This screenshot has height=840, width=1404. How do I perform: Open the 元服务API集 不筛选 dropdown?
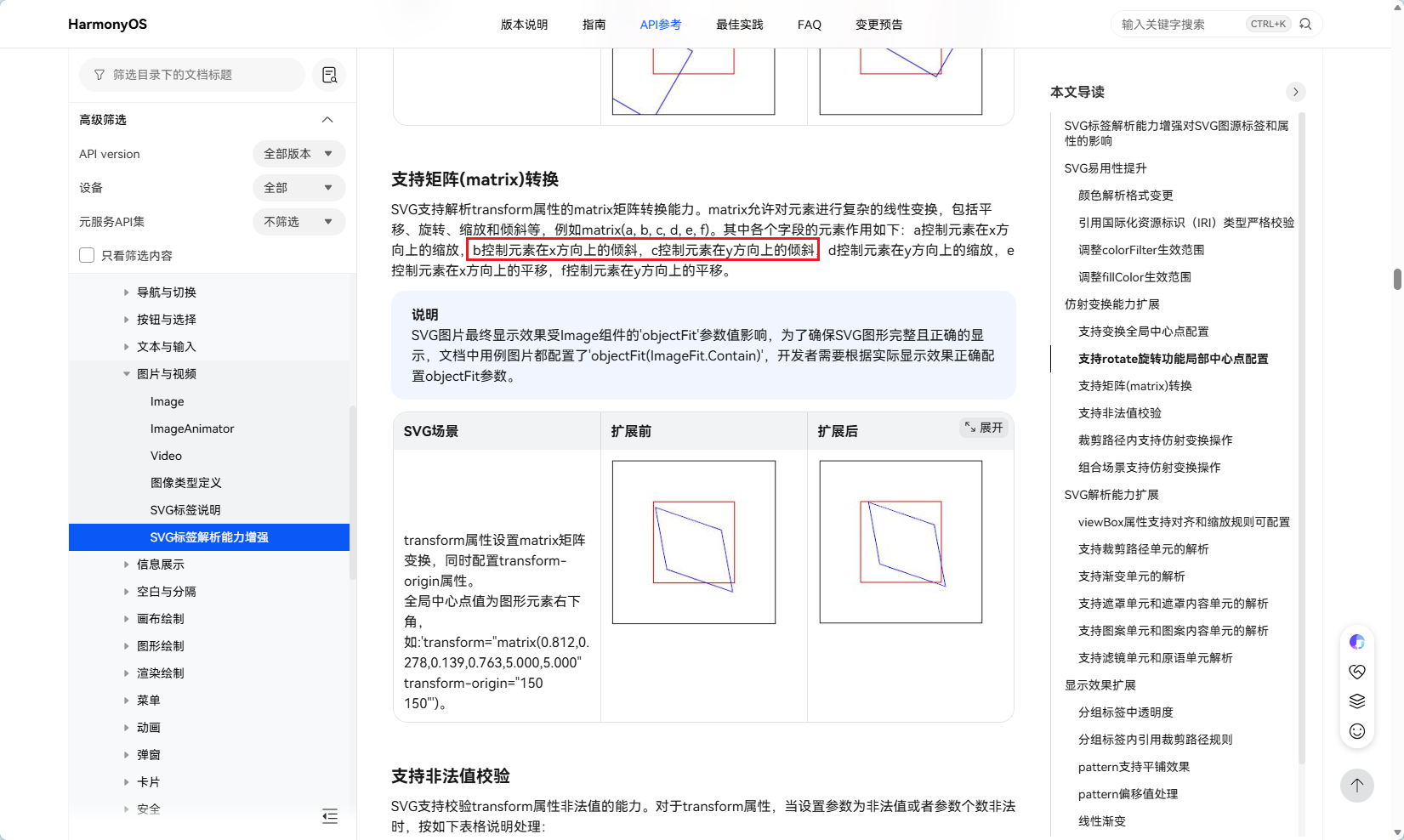tap(298, 222)
